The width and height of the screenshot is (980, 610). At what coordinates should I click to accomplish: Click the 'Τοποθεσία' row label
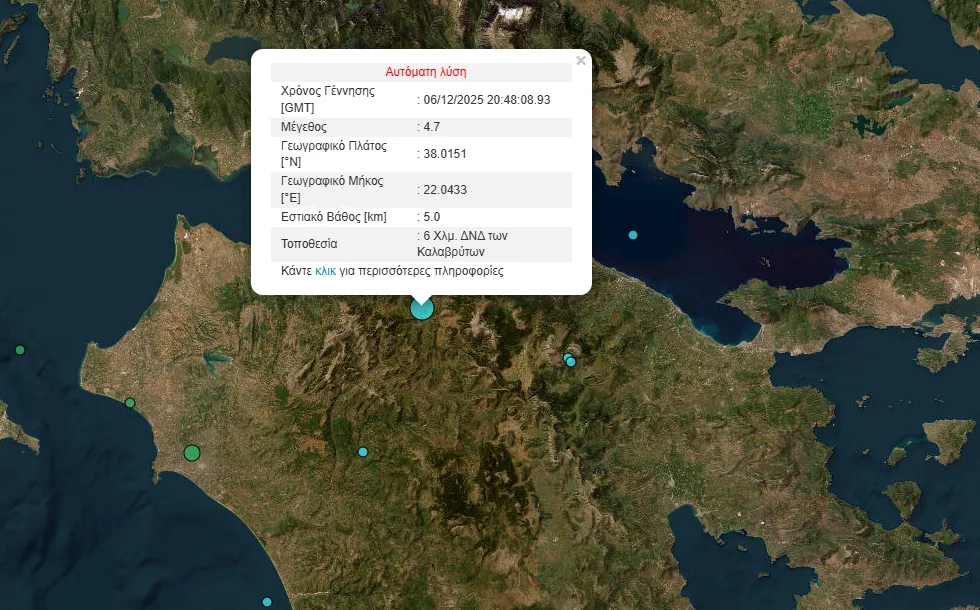coord(309,244)
